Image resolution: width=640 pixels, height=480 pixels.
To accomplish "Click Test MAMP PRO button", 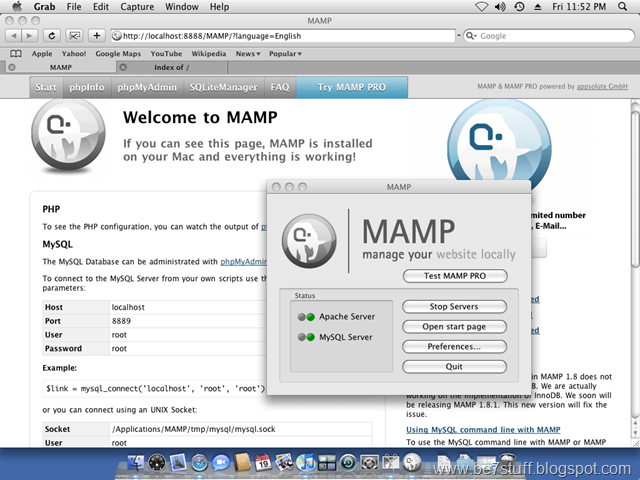I will (x=455, y=276).
